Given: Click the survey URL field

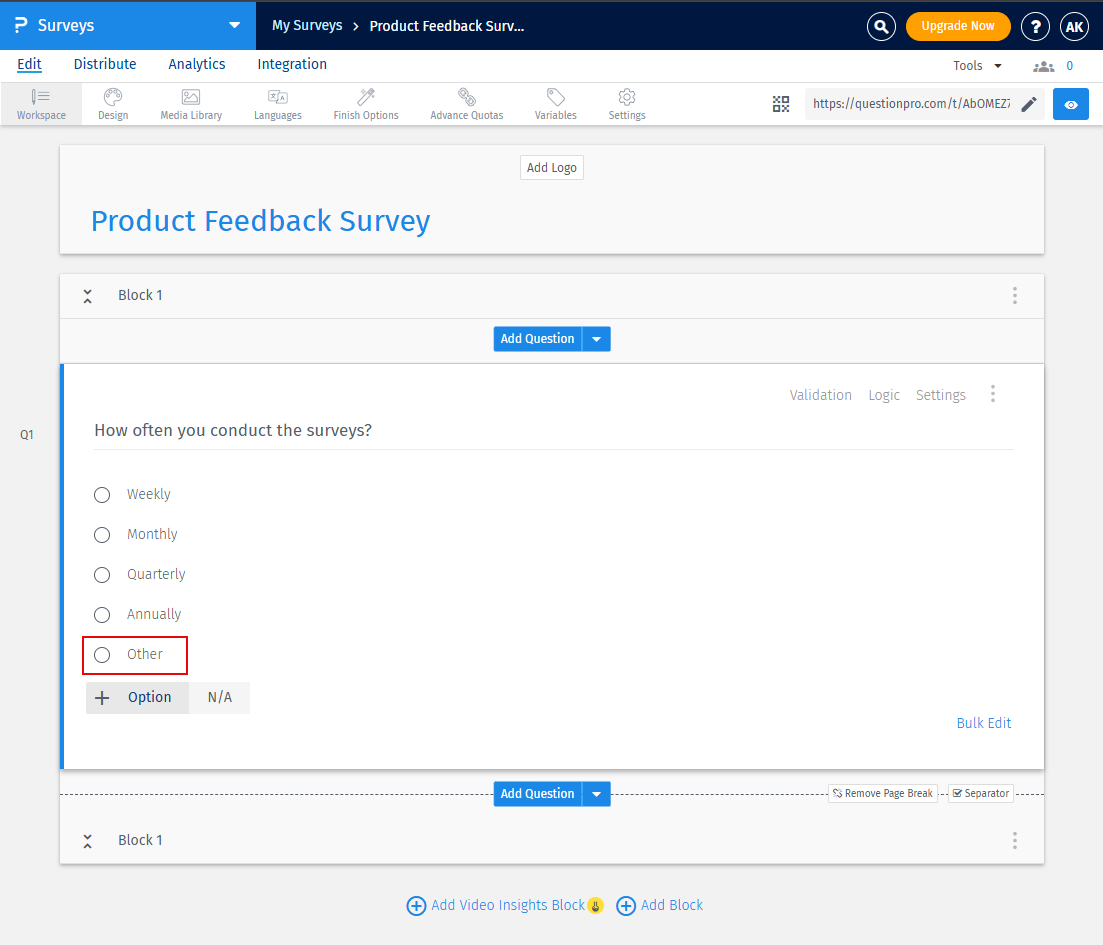Looking at the screenshot, I should 910,104.
